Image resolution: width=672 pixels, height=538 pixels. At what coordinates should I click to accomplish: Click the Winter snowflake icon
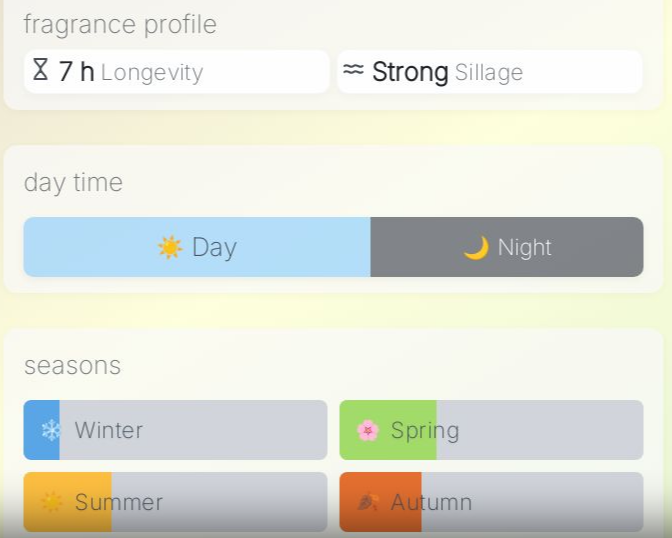click(50, 430)
